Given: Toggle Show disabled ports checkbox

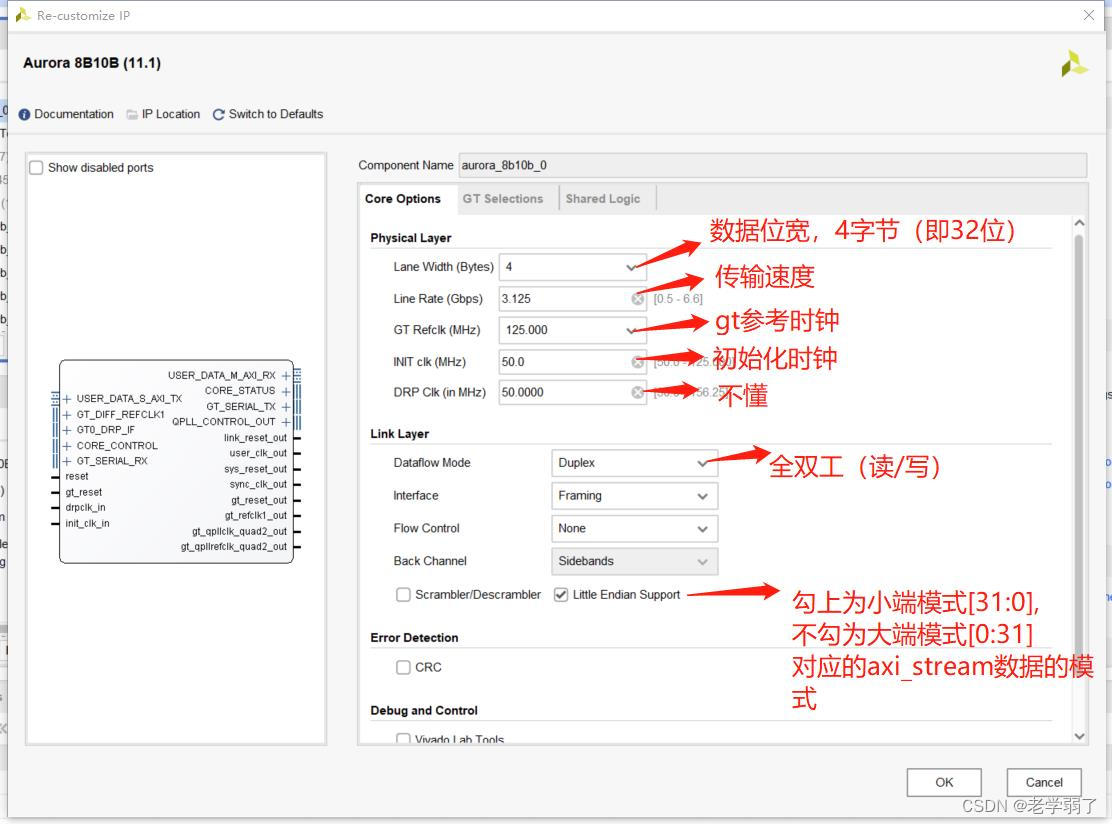Looking at the screenshot, I should [x=36, y=167].
